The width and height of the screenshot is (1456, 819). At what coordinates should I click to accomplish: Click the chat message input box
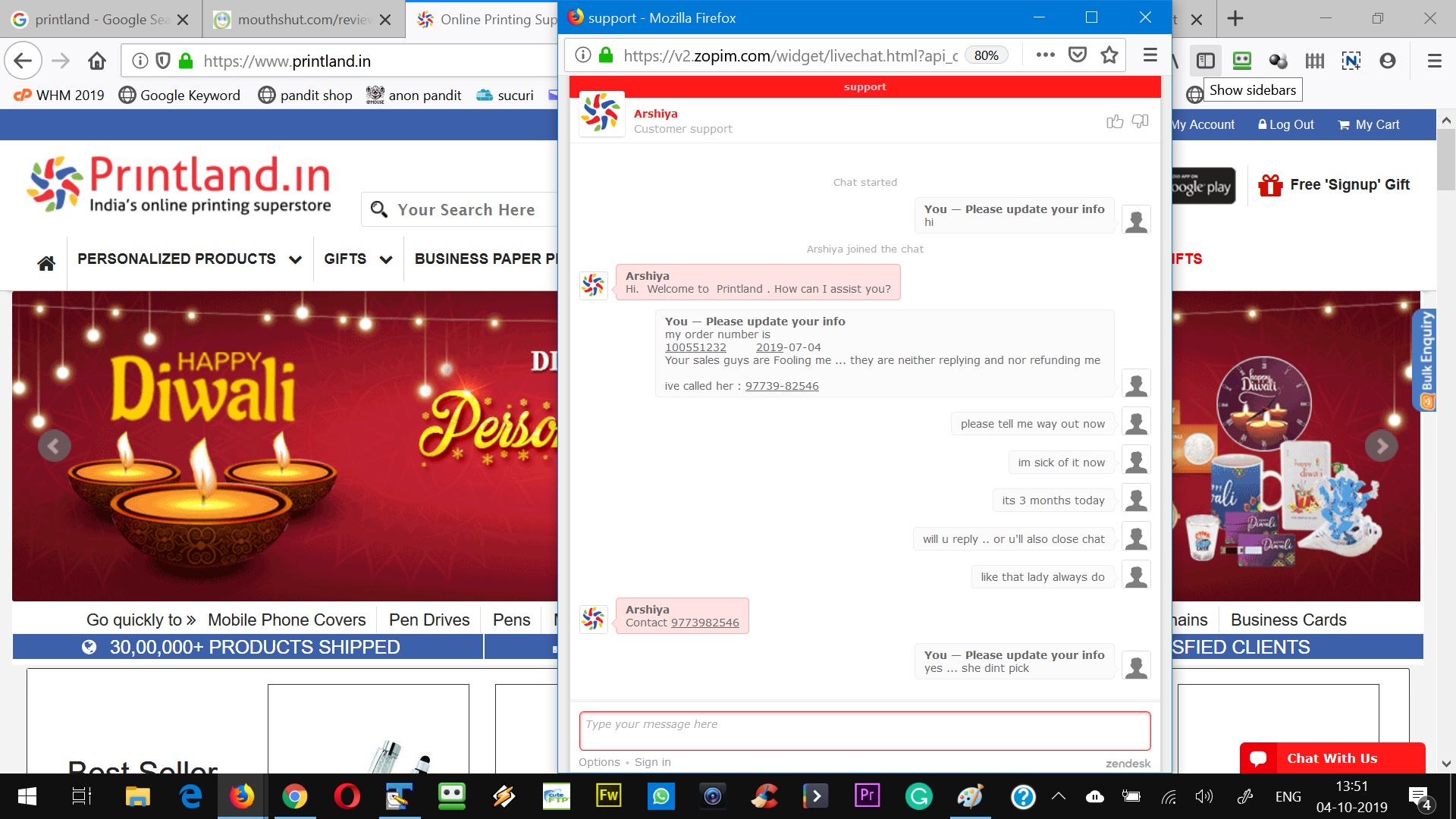[x=864, y=731]
